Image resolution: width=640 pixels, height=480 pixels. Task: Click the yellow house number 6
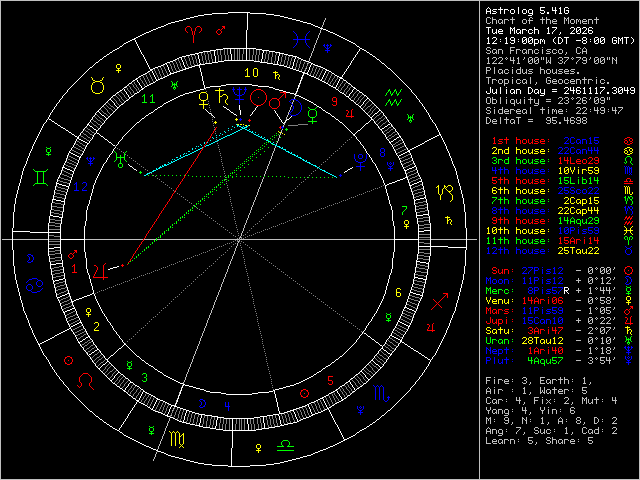click(x=398, y=293)
